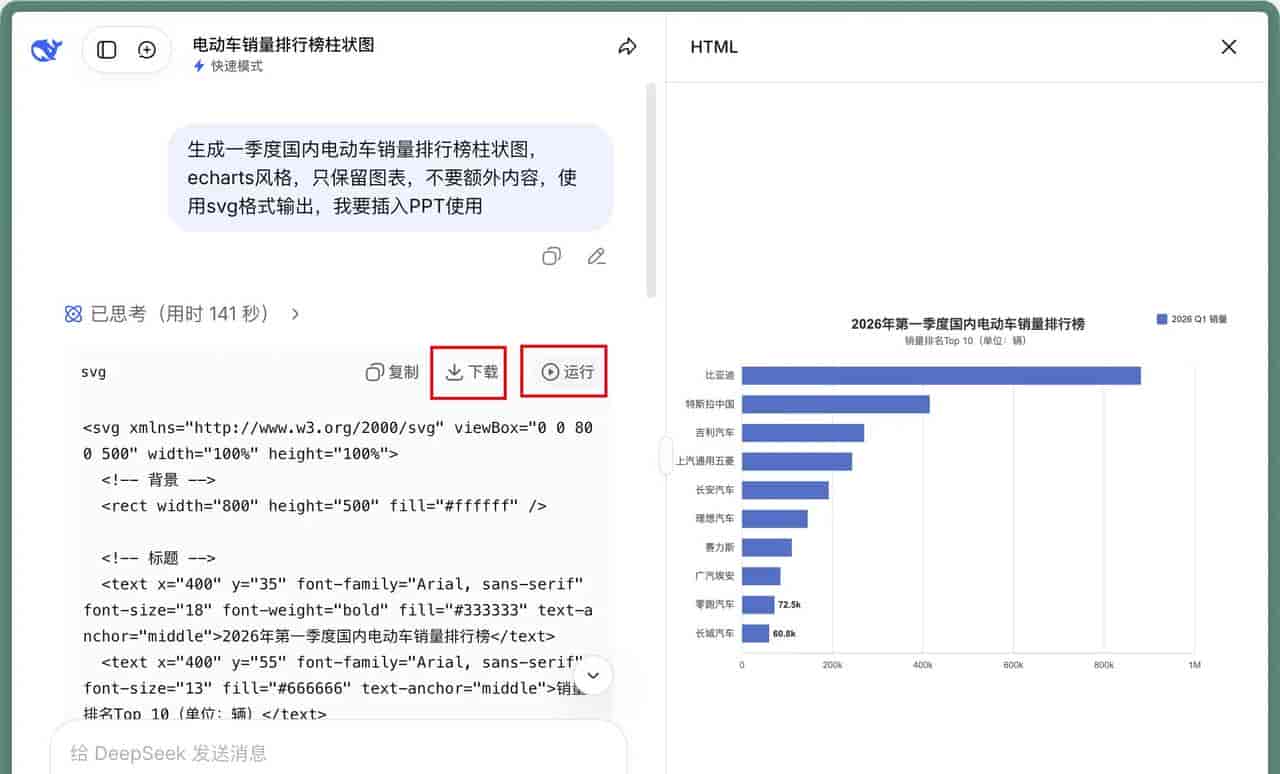Click the chat scrollbar
The height and width of the screenshot is (774, 1280).
point(651,190)
